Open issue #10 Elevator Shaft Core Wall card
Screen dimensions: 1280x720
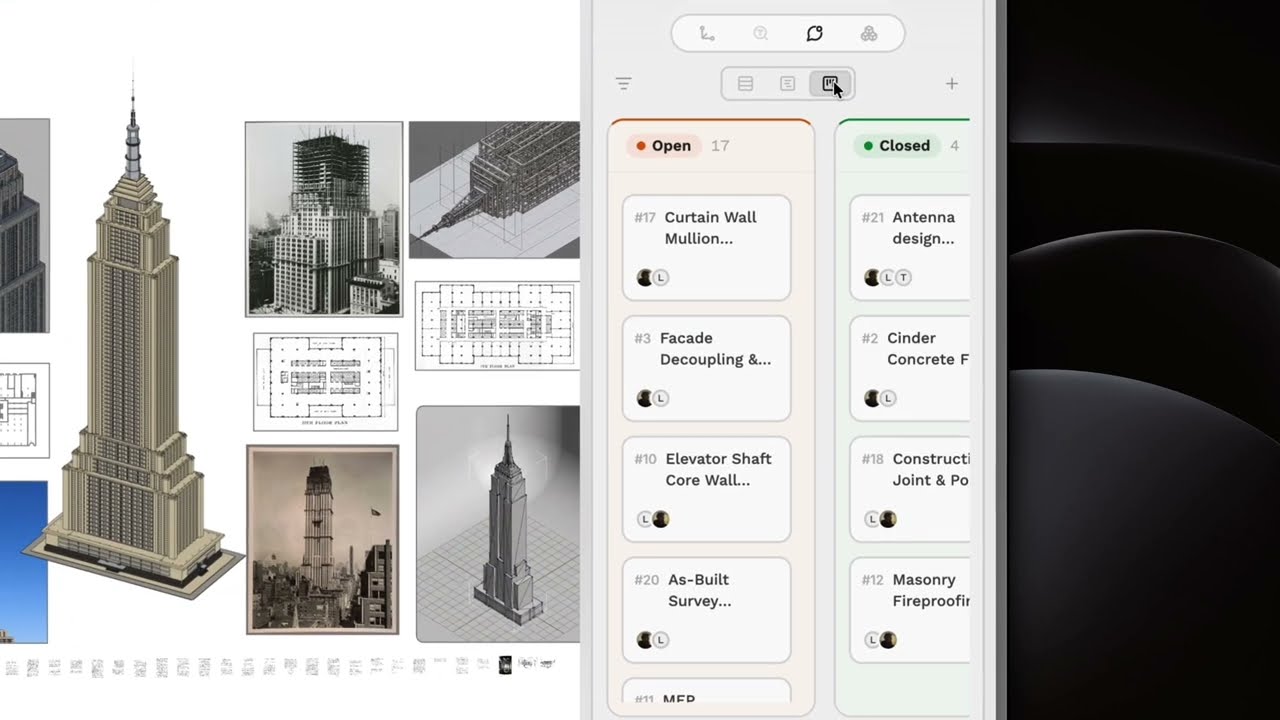point(706,489)
